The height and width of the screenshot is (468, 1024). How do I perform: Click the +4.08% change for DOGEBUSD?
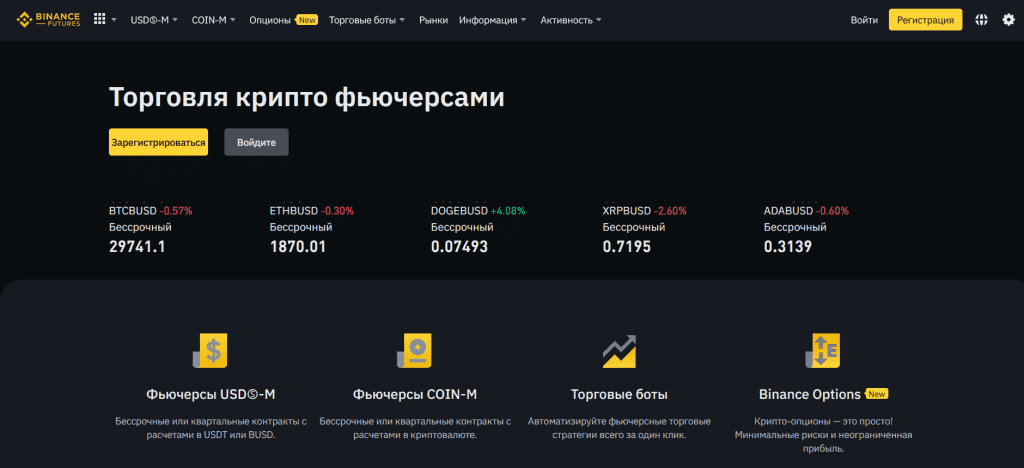coord(508,211)
